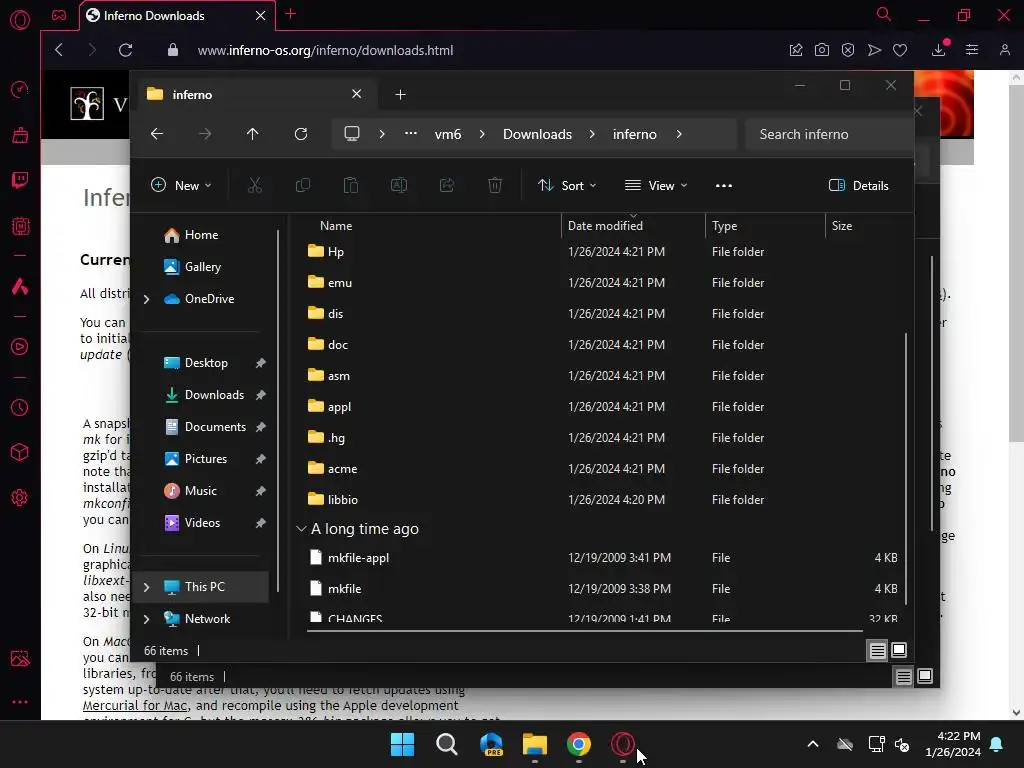The image size is (1024, 768).
Task: Click the Search inferno field
Action: (829, 134)
